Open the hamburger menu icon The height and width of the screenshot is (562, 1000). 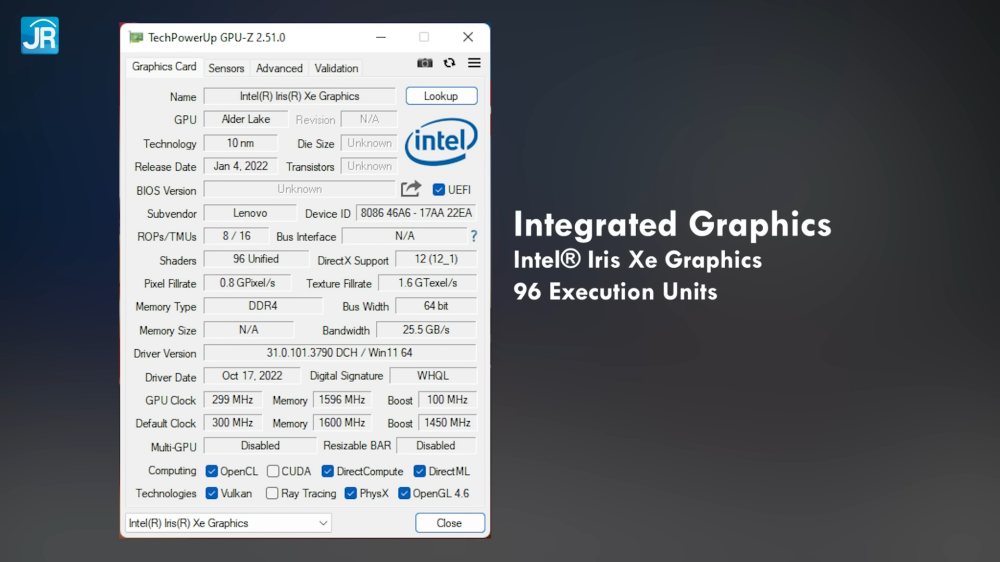point(474,63)
